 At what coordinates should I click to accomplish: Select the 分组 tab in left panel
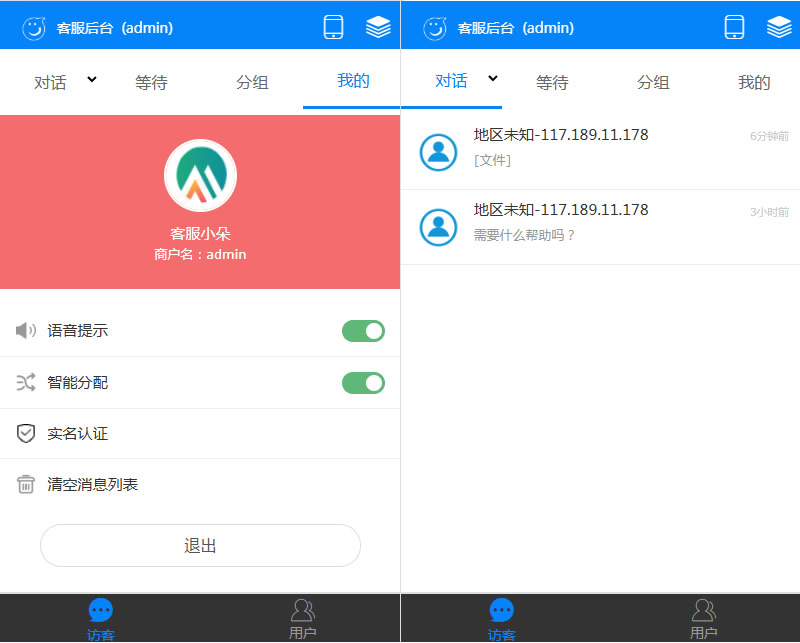(252, 83)
